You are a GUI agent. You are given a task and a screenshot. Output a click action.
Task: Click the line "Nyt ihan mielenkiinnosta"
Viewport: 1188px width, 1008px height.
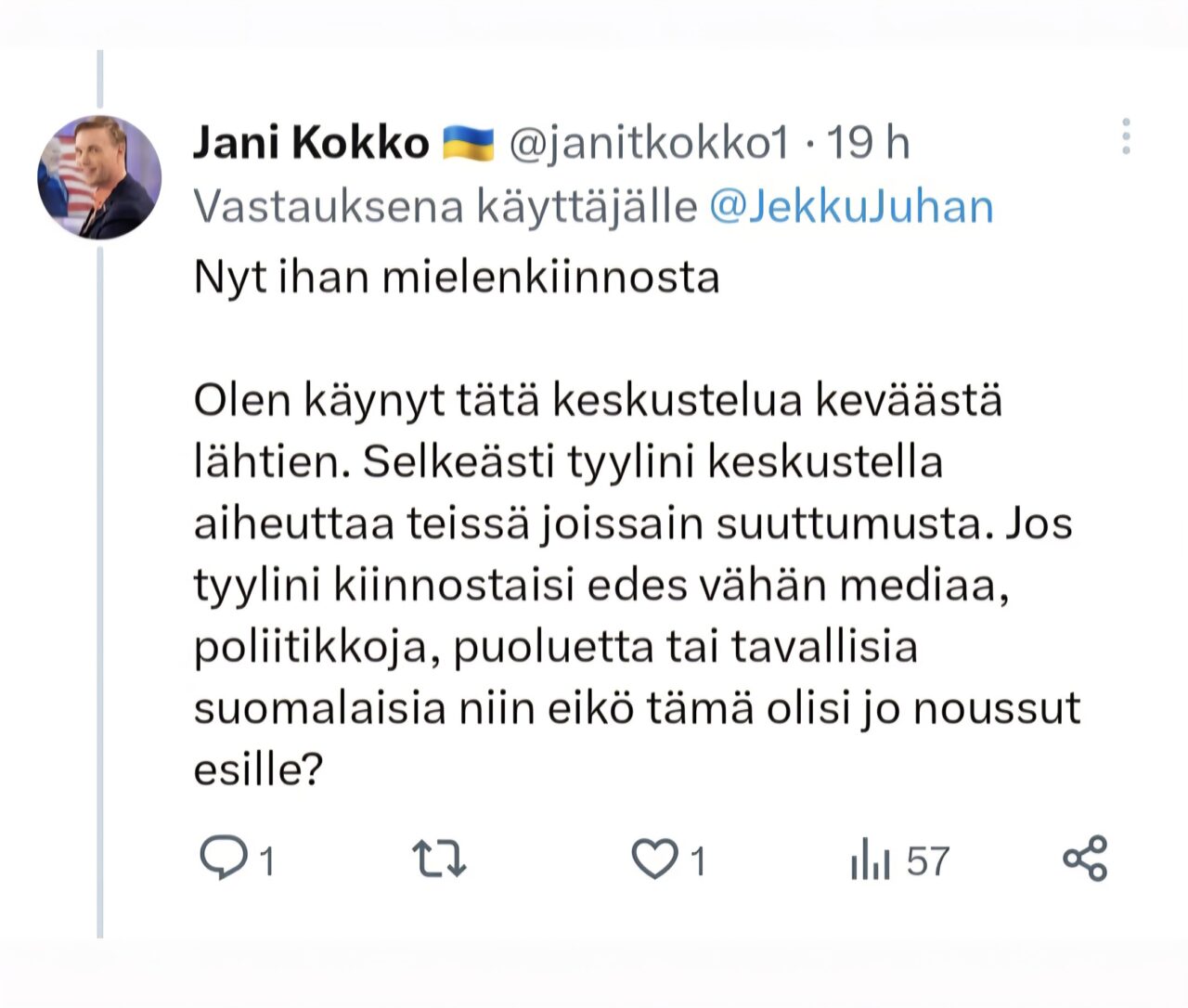457,278
